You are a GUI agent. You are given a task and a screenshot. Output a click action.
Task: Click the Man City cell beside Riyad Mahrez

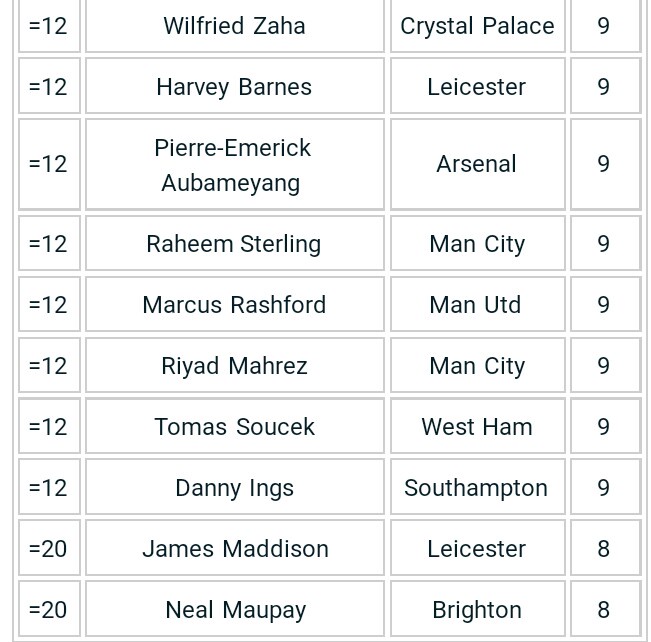[477, 366]
